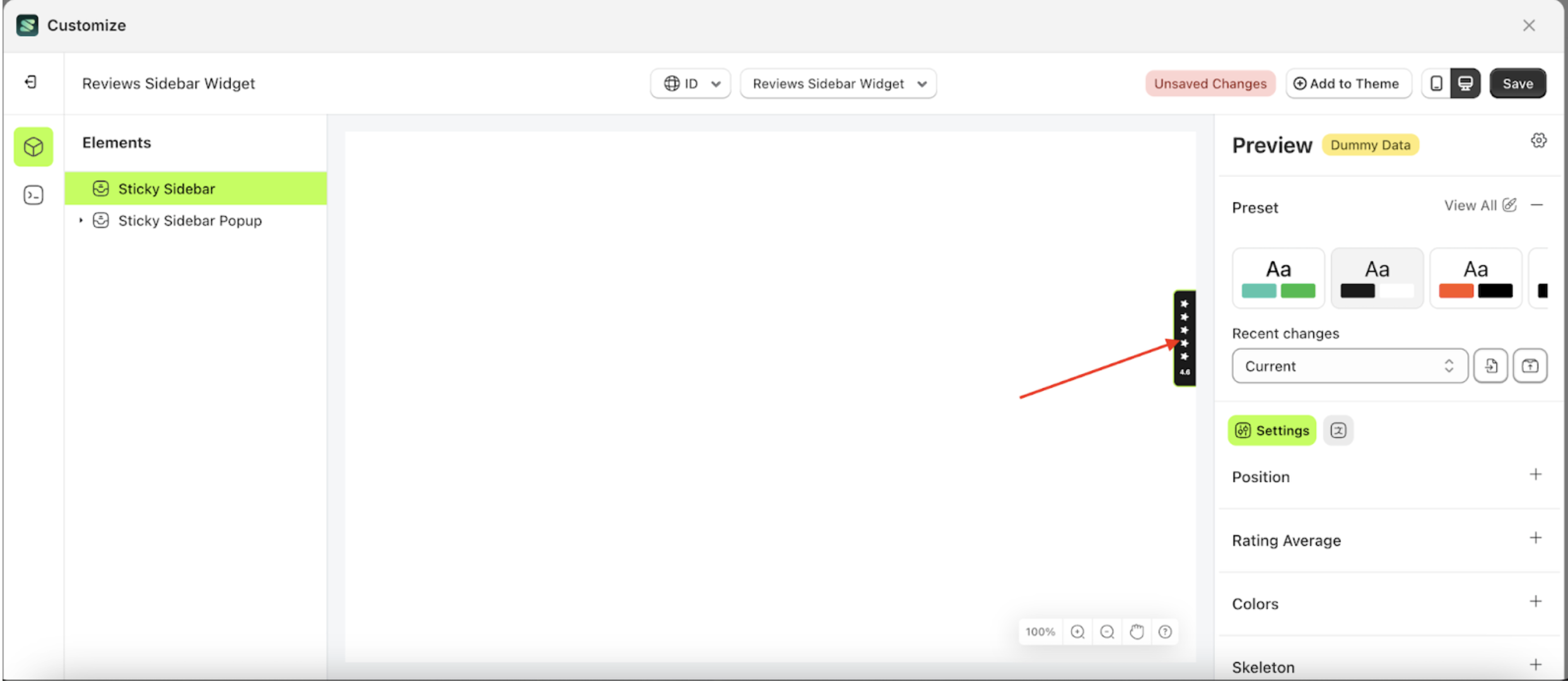Select the orange and black preset swatch
The width and height of the screenshot is (1568, 681).
click(x=1476, y=277)
